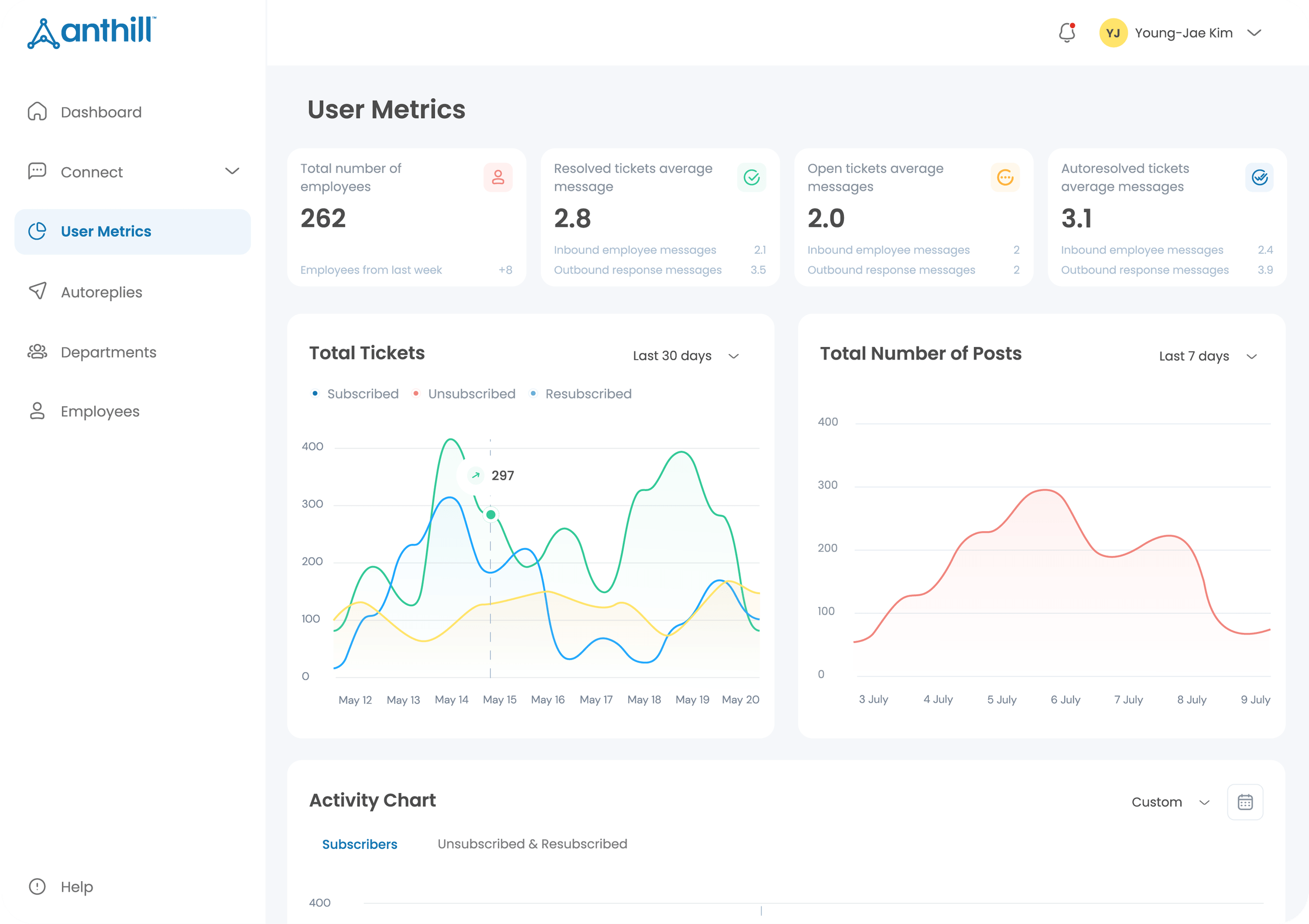Open the calendar icon next to Custom

coord(1245,801)
